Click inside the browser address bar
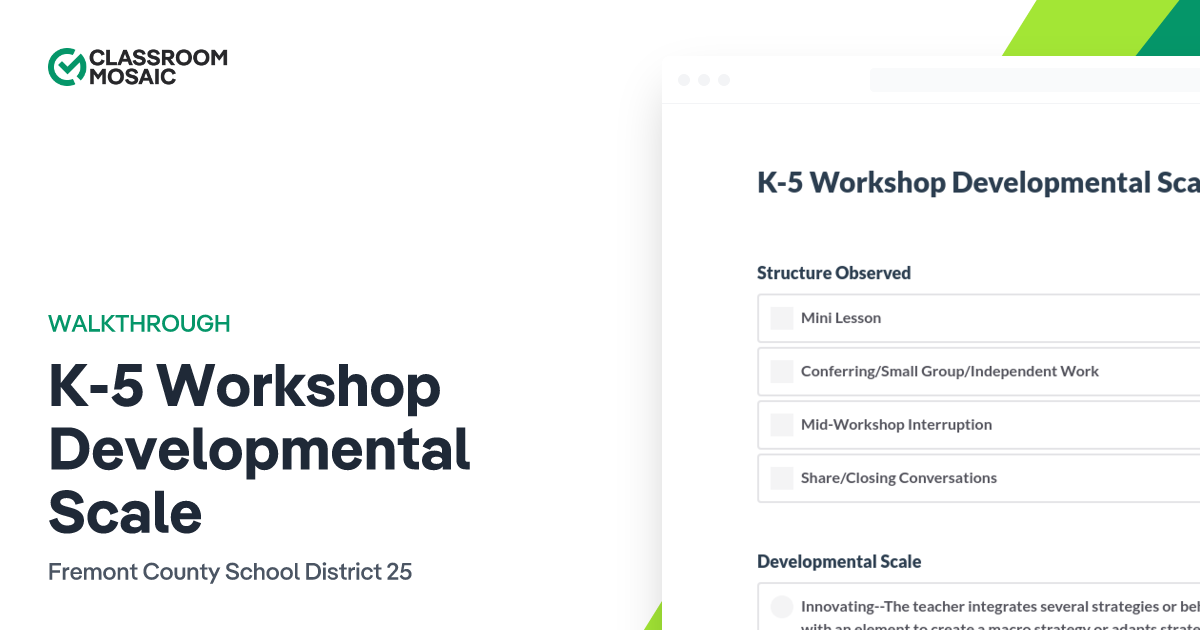 (1030, 78)
